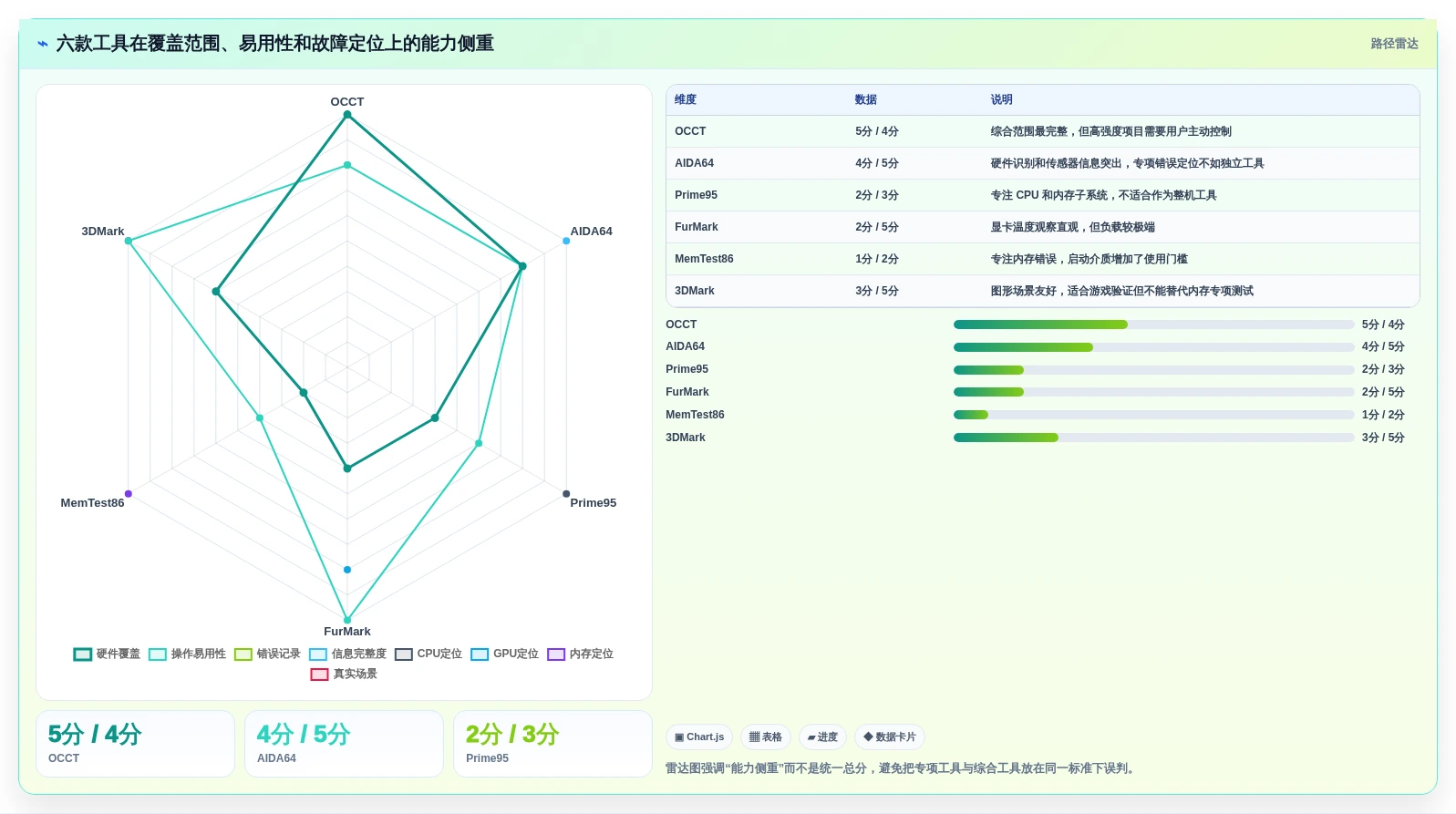Click the Prime95 axis label on radar

pos(594,503)
